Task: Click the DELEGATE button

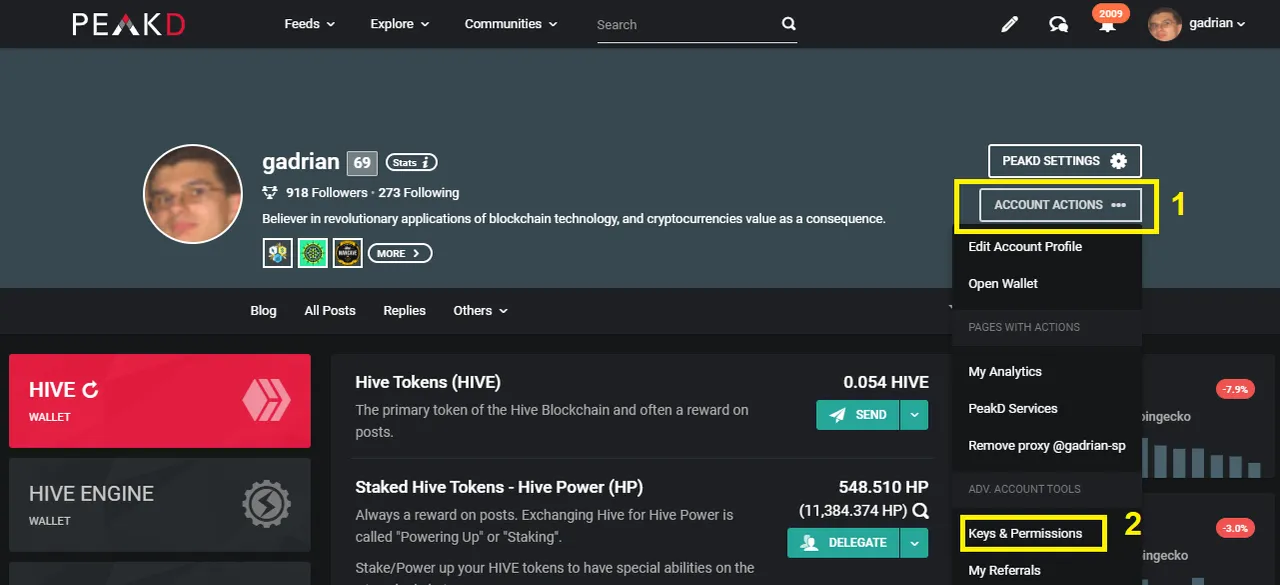Action: point(844,543)
